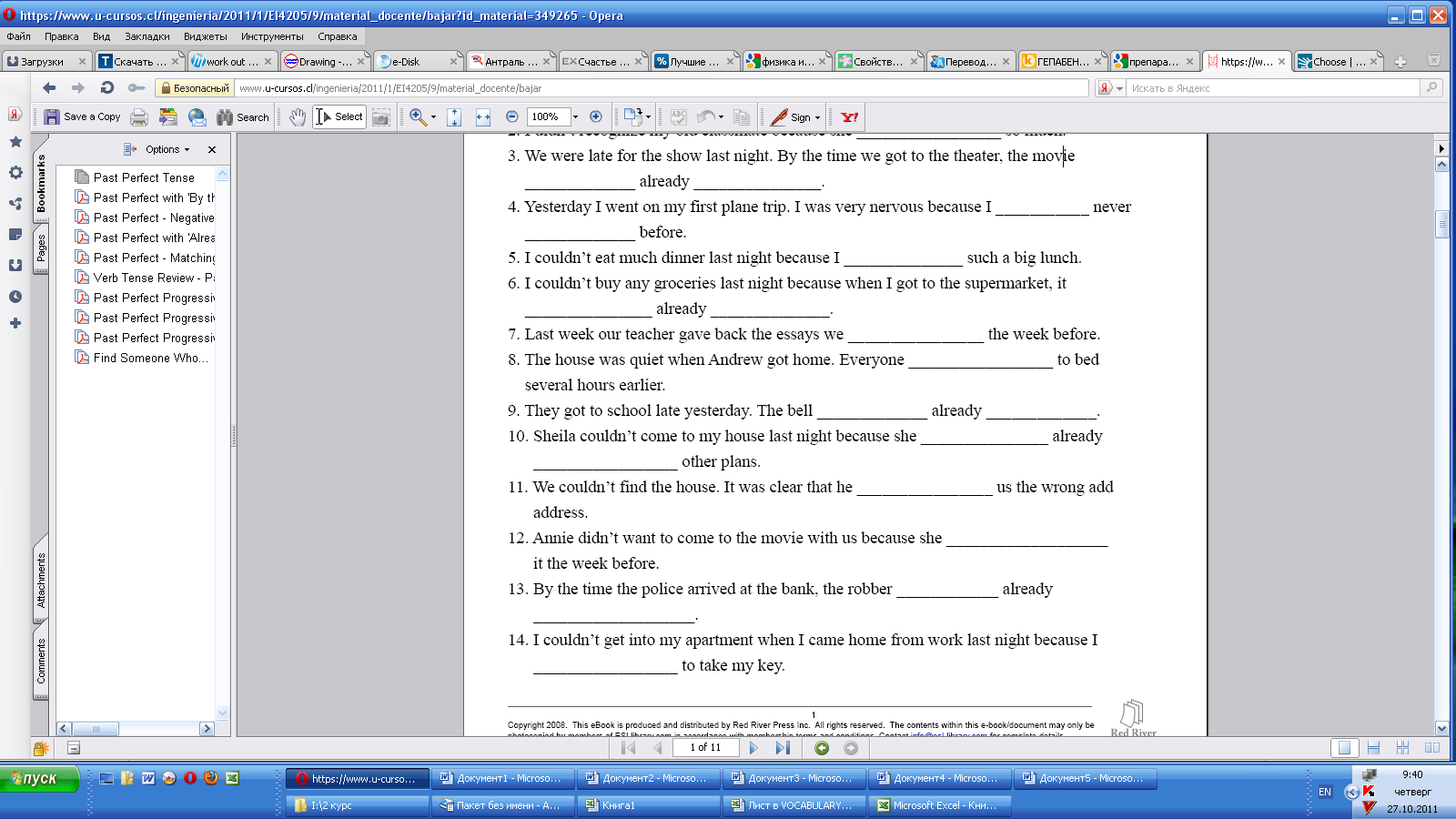Click the sidebar downloads icon
The image size is (1456, 819).
click(15, 265)
